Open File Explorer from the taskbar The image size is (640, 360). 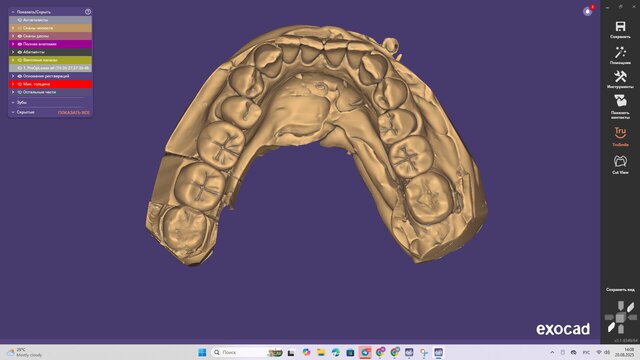pyautogui.click(x=321, y=352)
